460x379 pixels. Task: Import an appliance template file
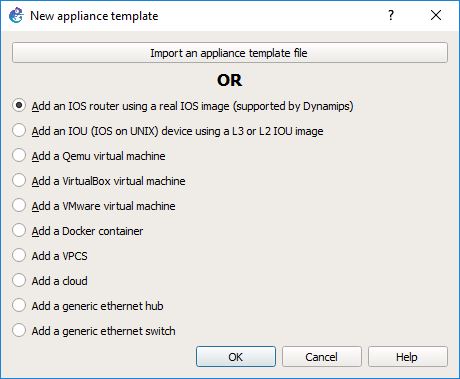pos(230,53)
